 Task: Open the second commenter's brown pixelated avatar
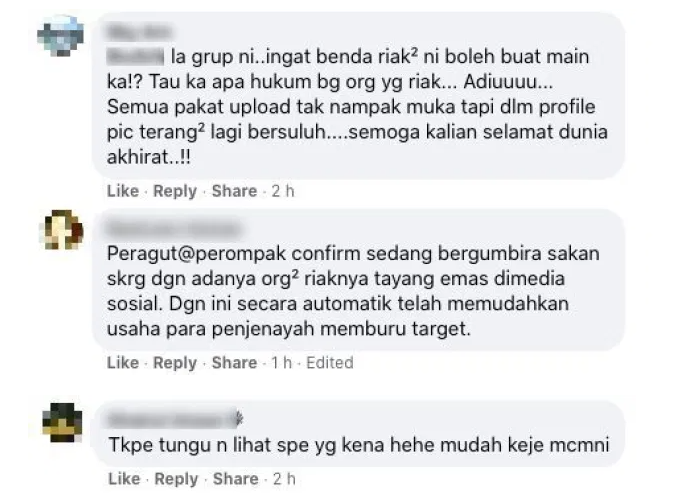[61, 230]
